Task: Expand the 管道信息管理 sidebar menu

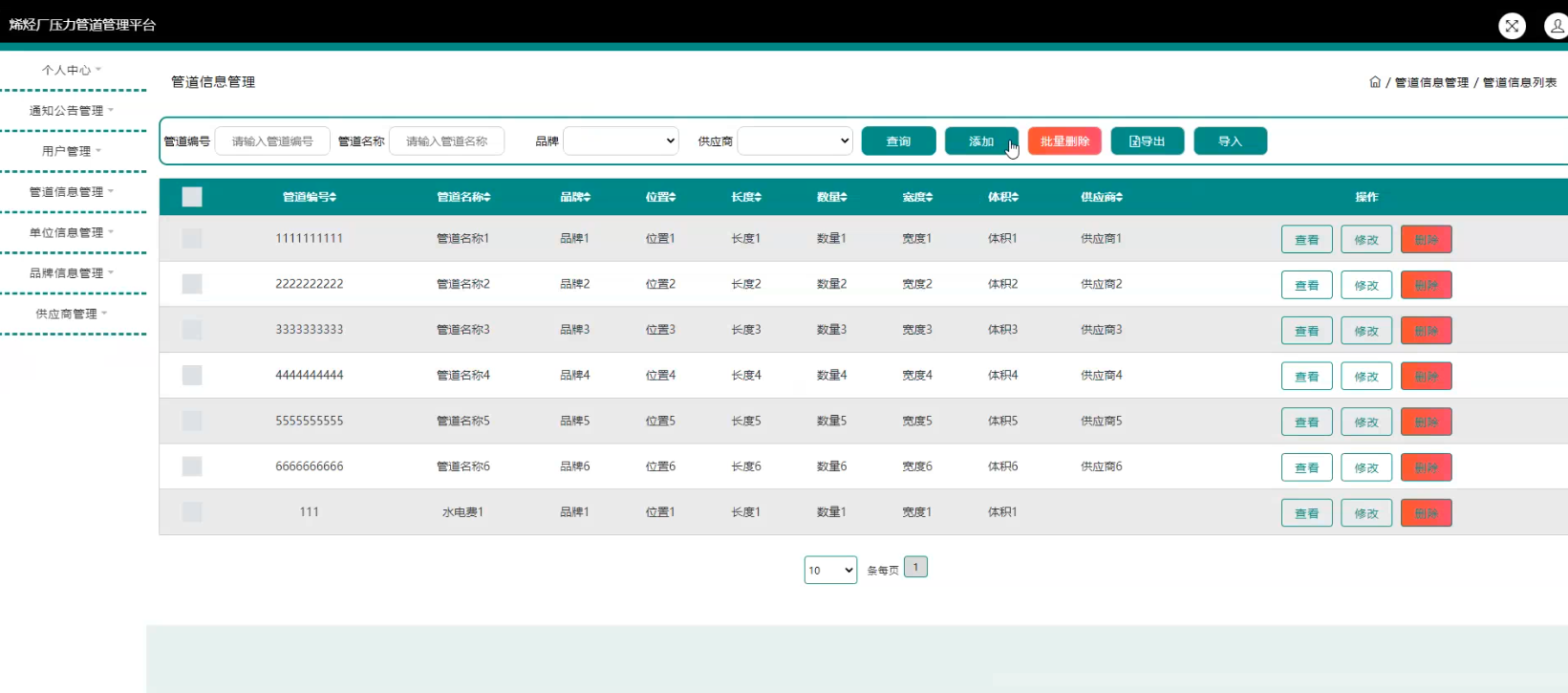Action: pos(72,192)
